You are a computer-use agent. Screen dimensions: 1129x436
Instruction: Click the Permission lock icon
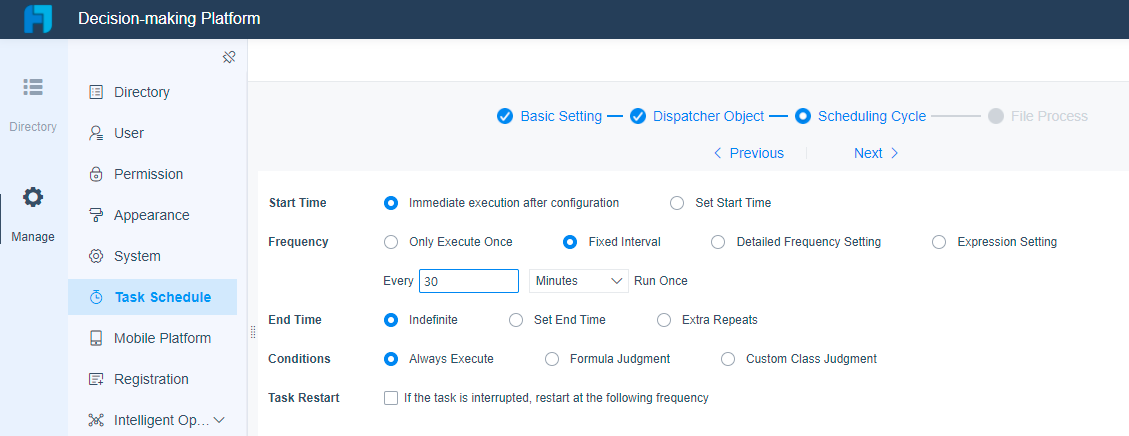coord(96,174)
